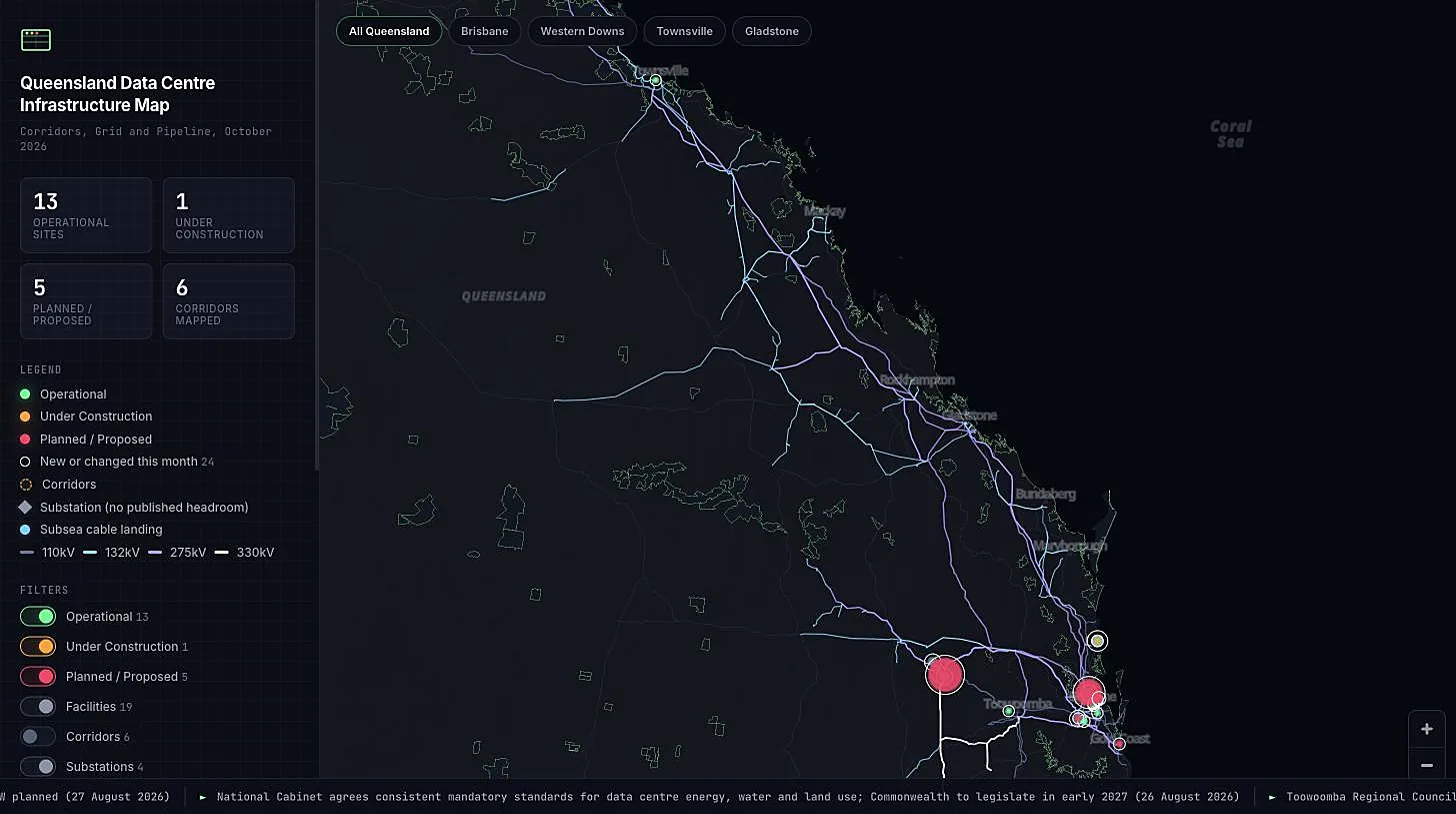1456x814 pixels.
Task: Switch to the Townsville region tab
Action: (x=685, y=31)
